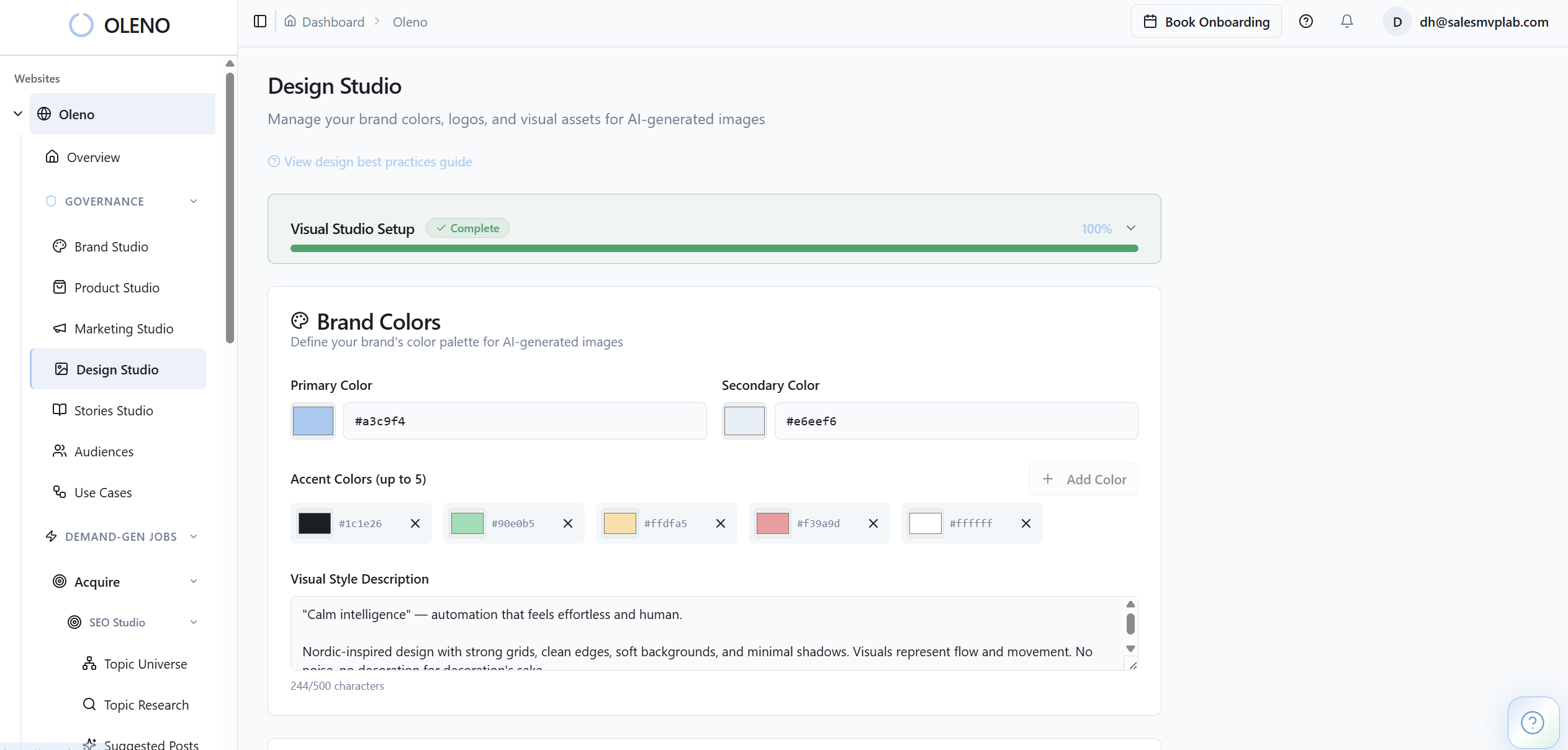Expand the Visual Studio Setup panel chevron
Screen dimensions: 1568x750
pyautogui.click(x=1130, y=228)
